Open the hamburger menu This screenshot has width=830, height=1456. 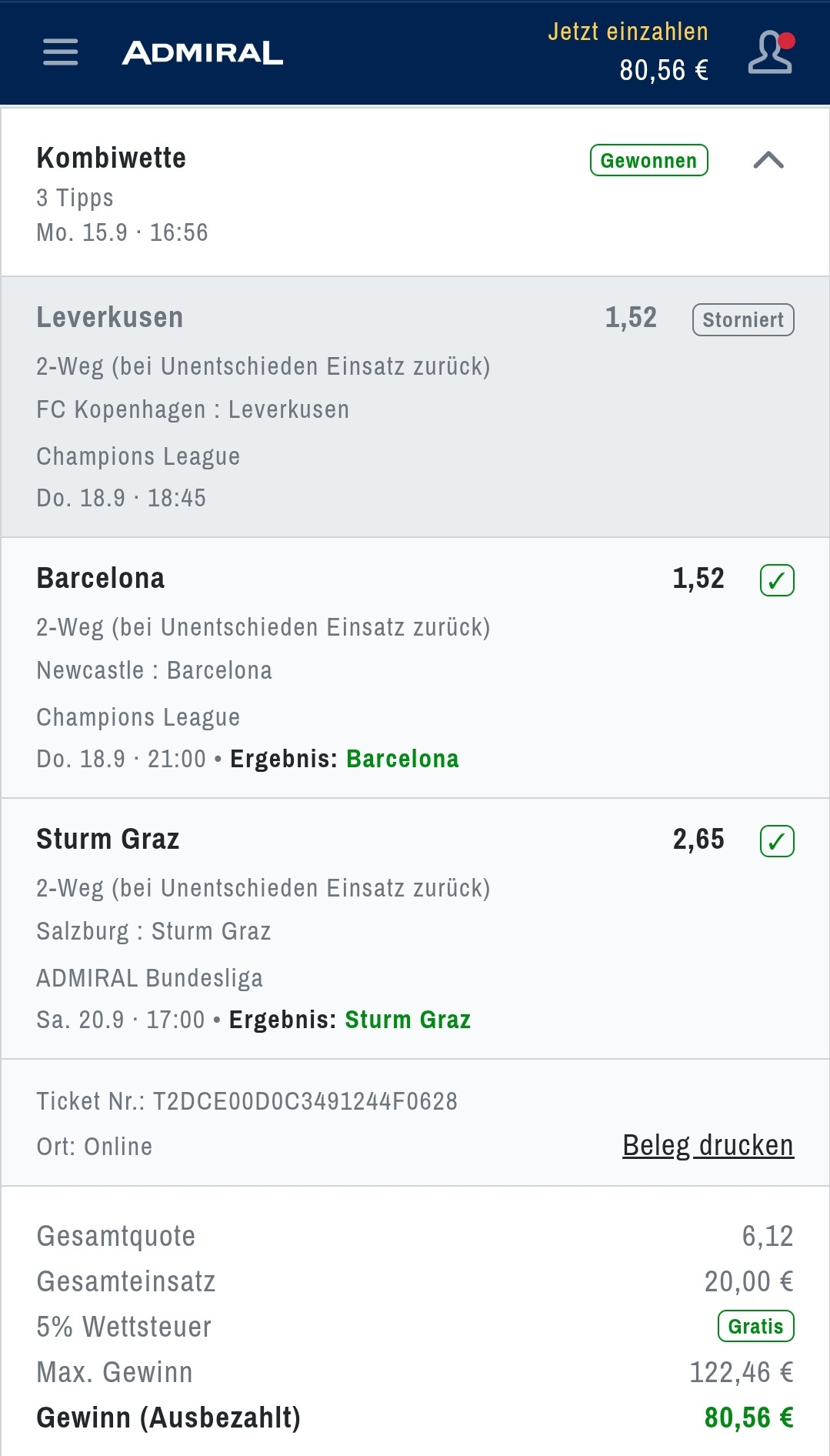pyautogui.click(x=61, y=52)
